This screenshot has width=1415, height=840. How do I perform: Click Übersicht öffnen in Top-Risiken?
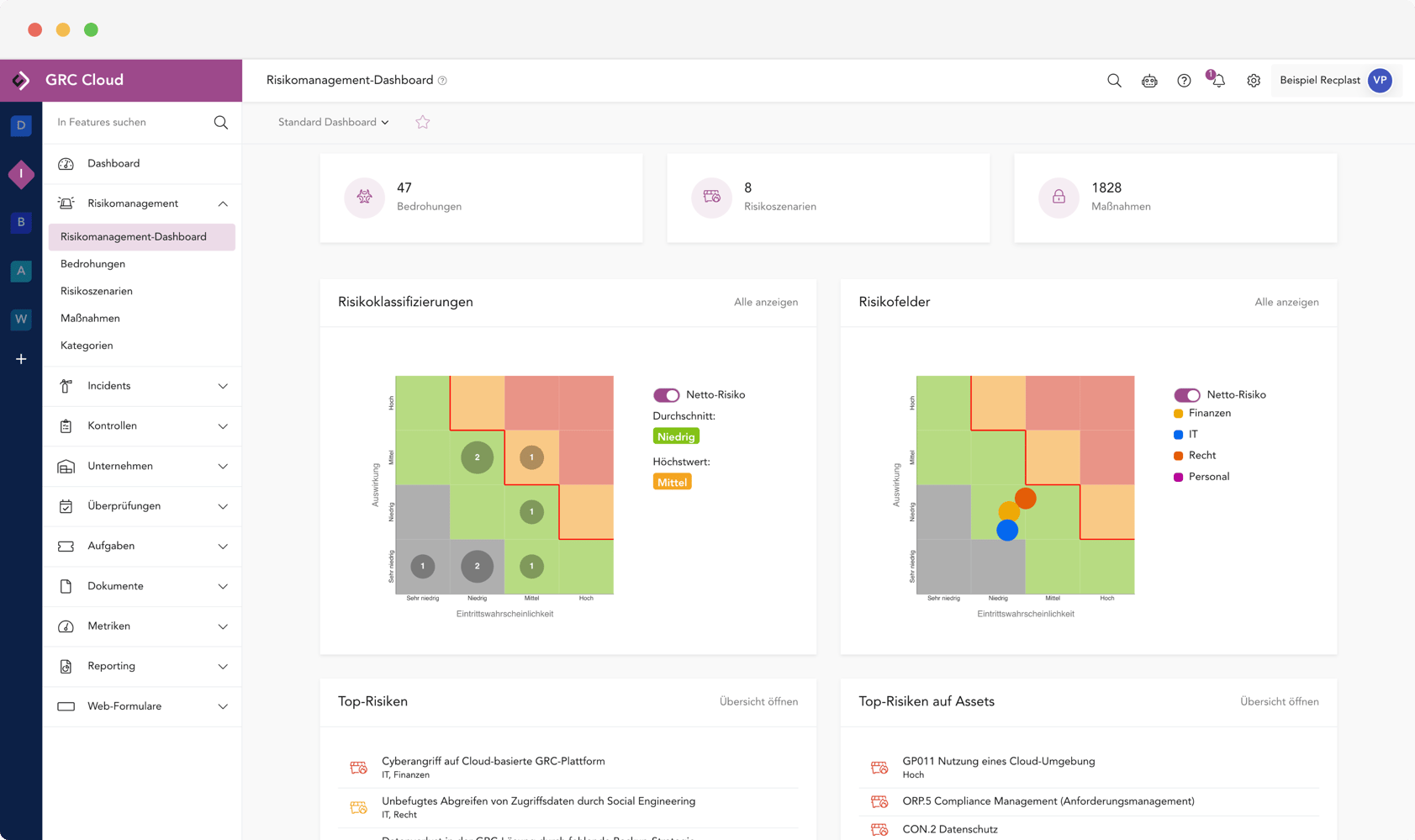[758, 701]
